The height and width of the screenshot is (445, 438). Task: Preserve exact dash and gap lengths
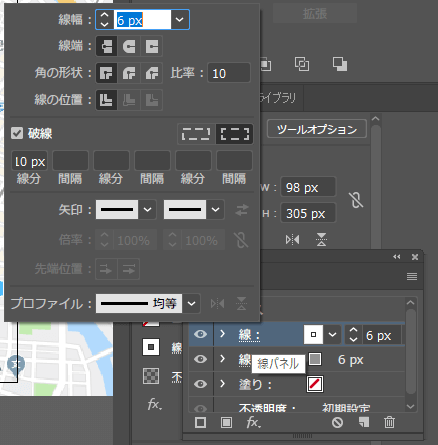[x=196, y=134]
